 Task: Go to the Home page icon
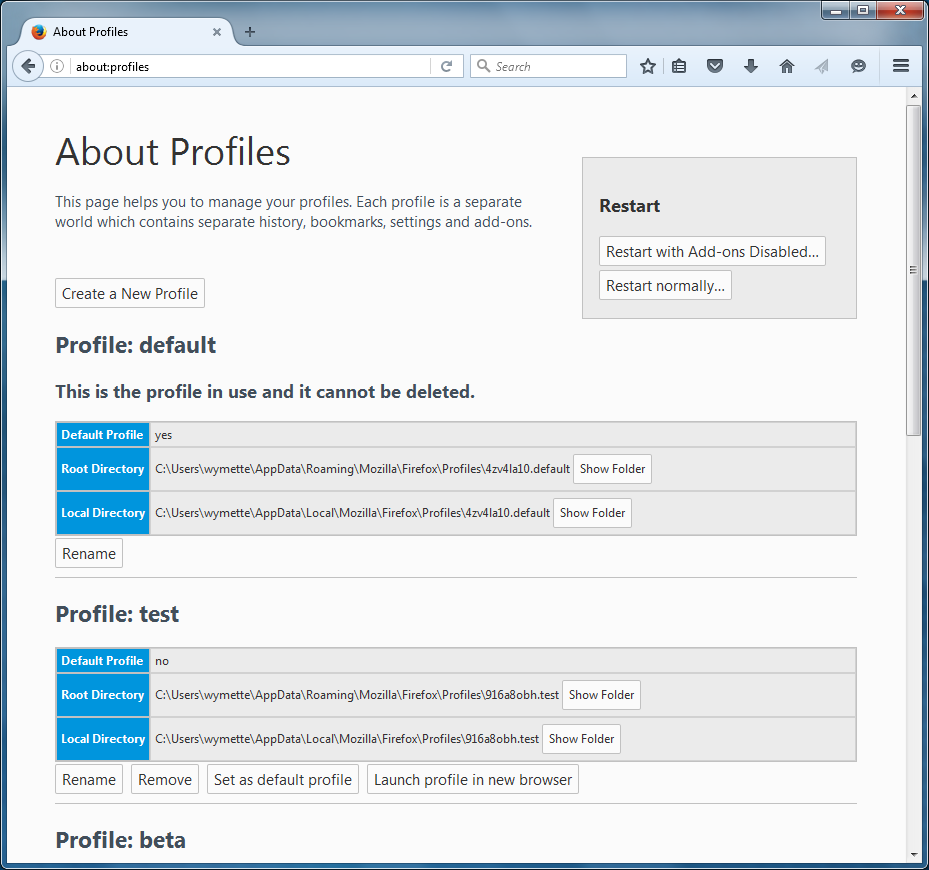(787, 66)
